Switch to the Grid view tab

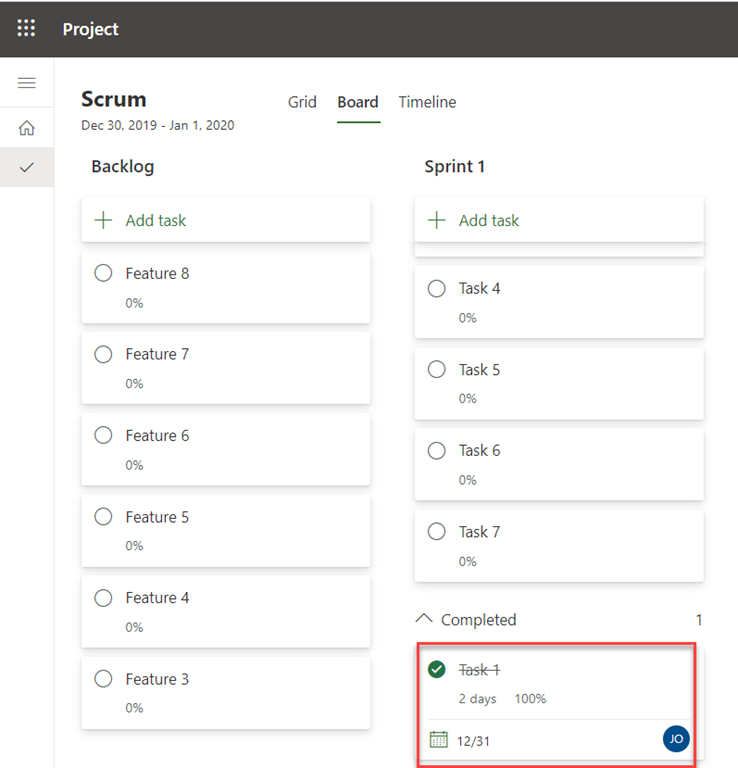point(302,102)
